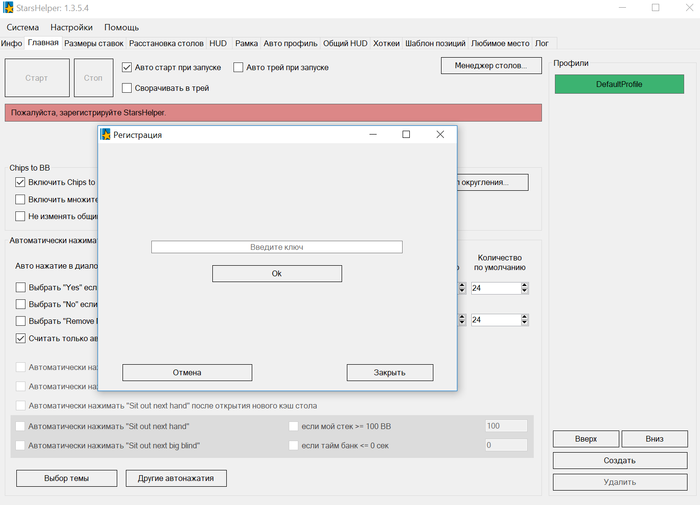Click the Стоп button

click(x=93, y=78)
